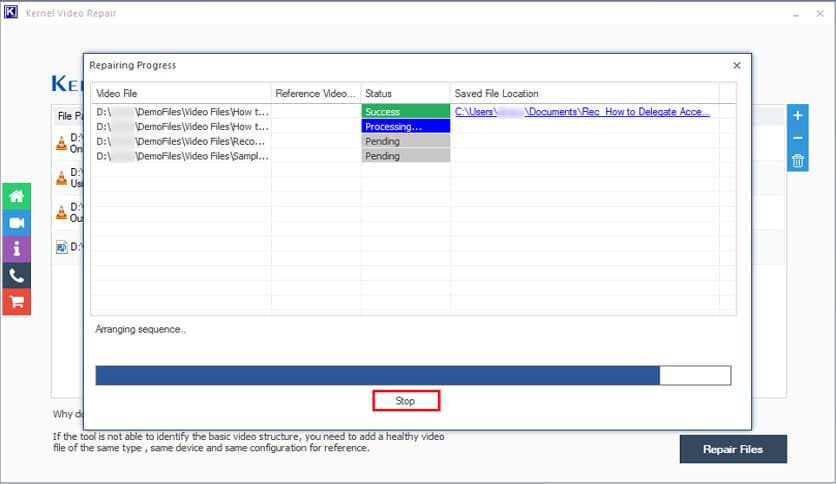The height and width of the screenshot is (484, 836).
Task: Open the saved file location link
Action: pos(582,112)
